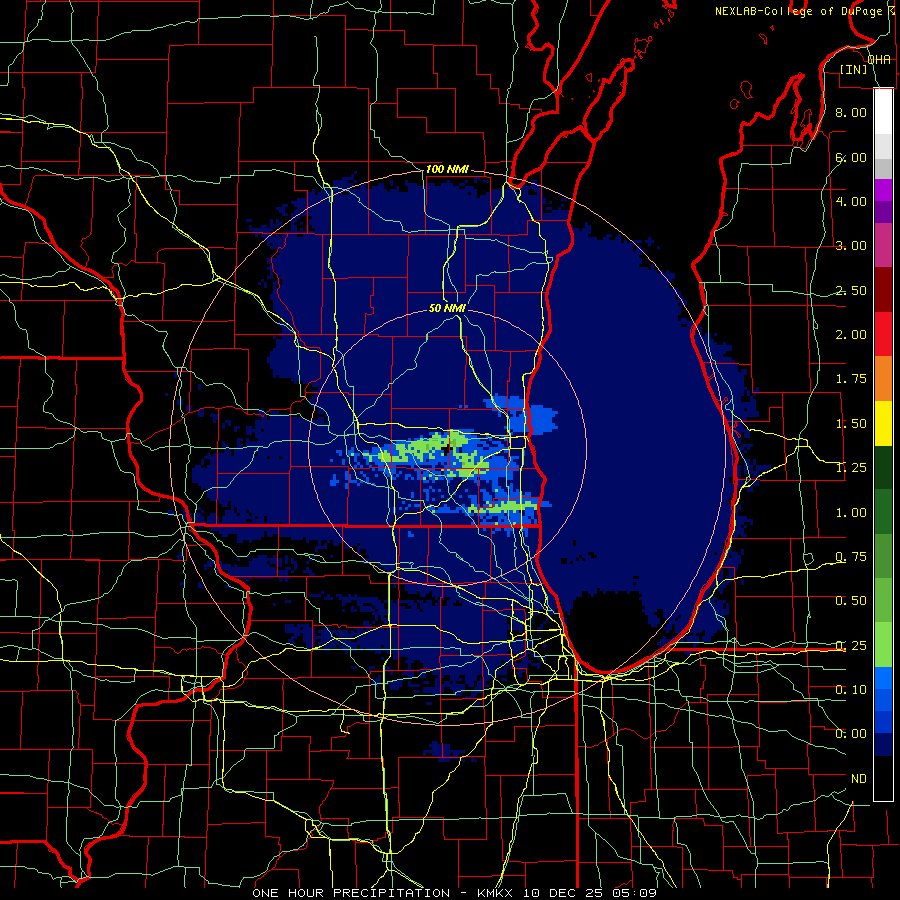The height and width of the screenshot is (900, 900).
Task: Click the 0.50 legend value
Action: pos(850,601)
